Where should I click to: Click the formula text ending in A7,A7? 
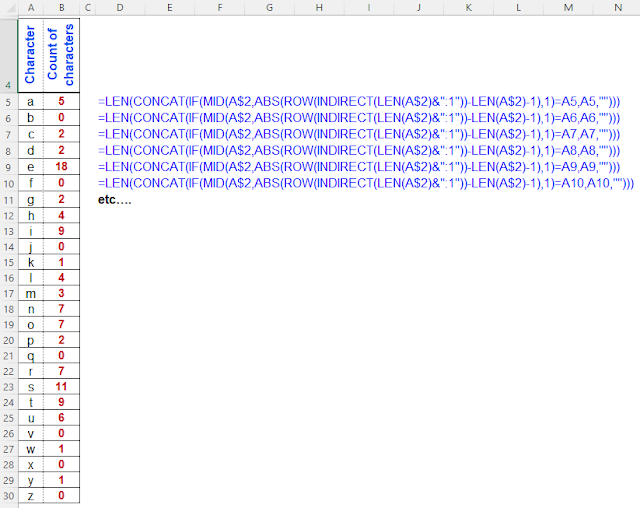(359, 134)
